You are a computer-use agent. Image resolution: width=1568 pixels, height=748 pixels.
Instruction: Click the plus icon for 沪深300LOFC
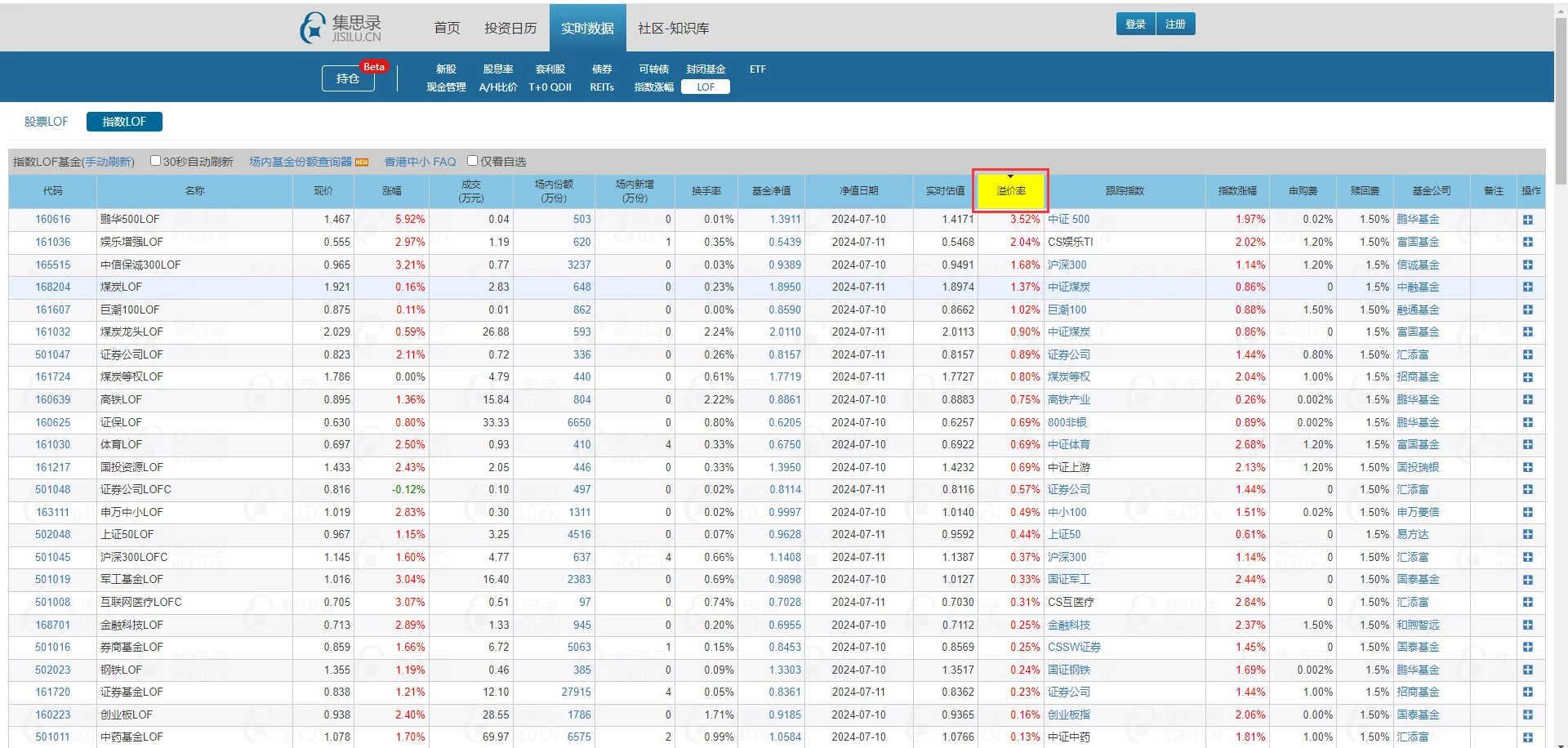1527,557
